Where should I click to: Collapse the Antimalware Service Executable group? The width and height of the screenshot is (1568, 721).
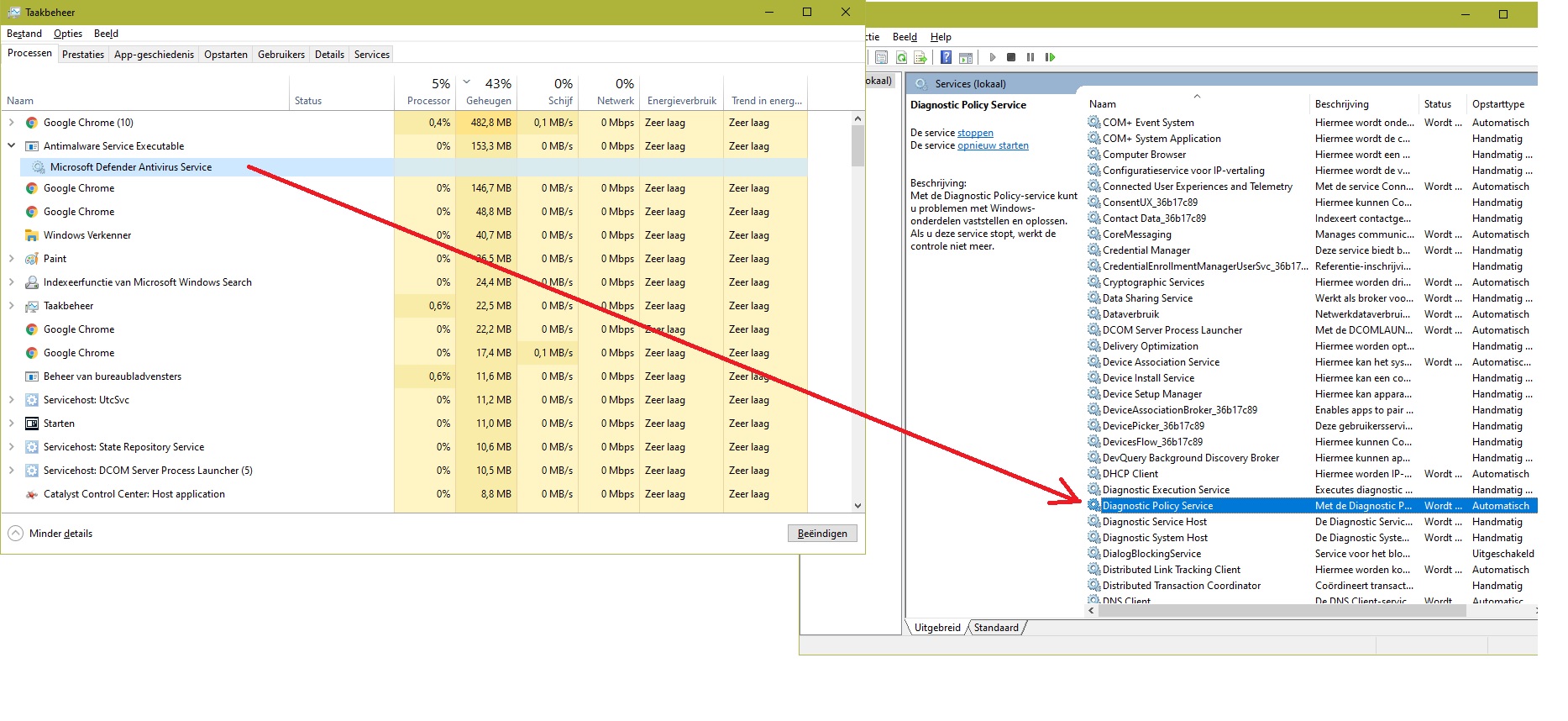point(12,146)
